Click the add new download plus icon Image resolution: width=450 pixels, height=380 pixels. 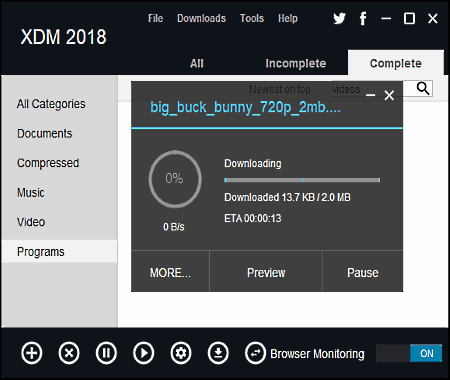(32, 353)
